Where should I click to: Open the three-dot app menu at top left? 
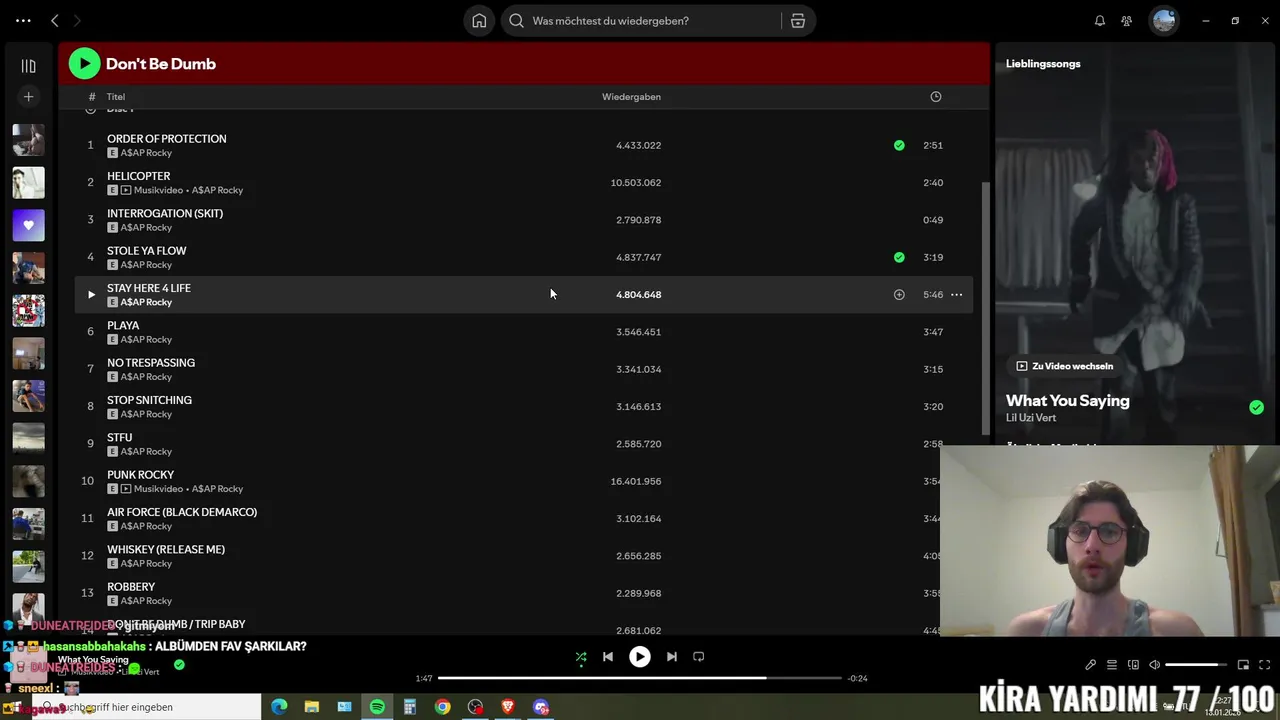tap(23, 20)
